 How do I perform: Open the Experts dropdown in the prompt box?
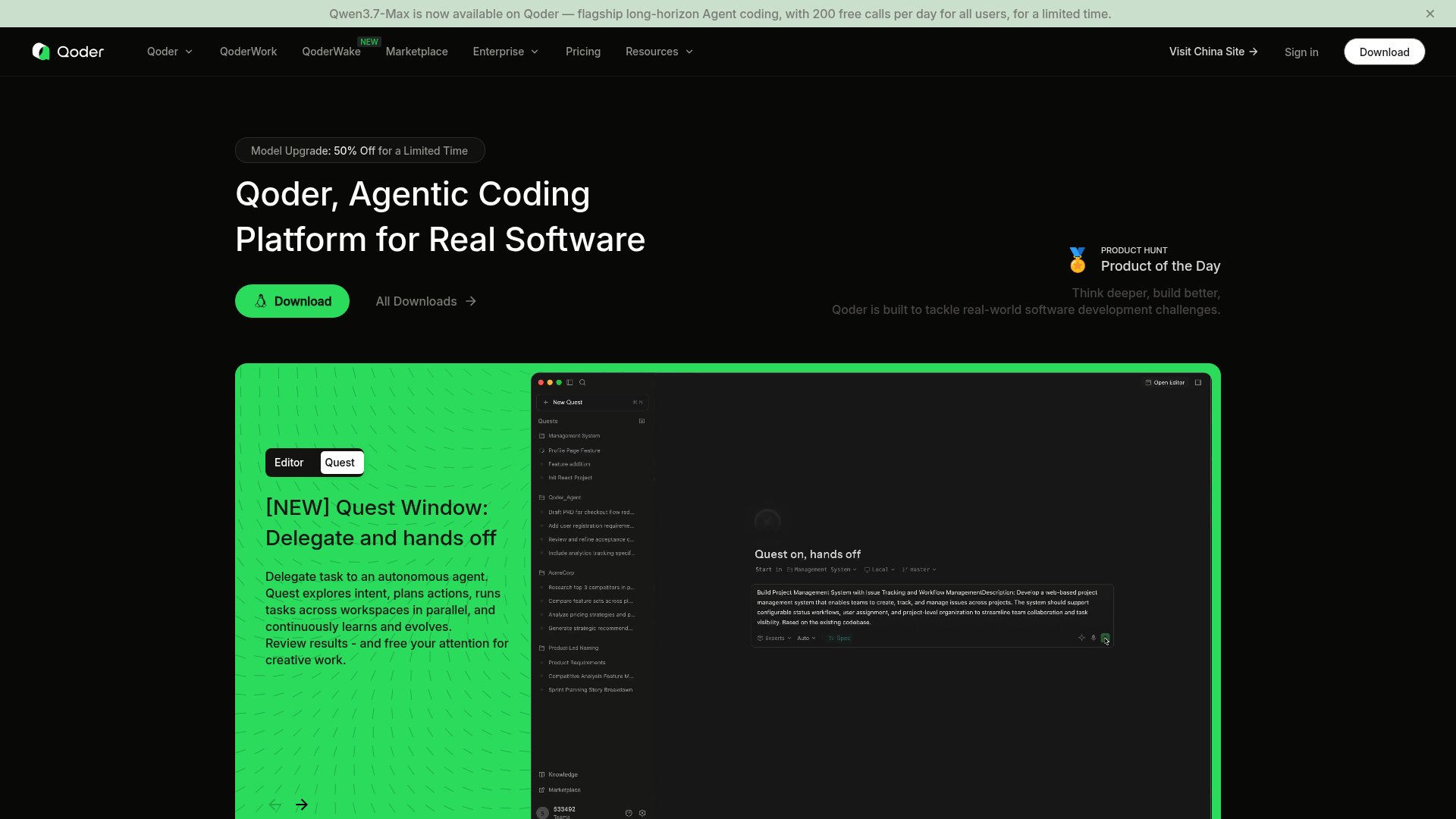[x=774, y=639]
